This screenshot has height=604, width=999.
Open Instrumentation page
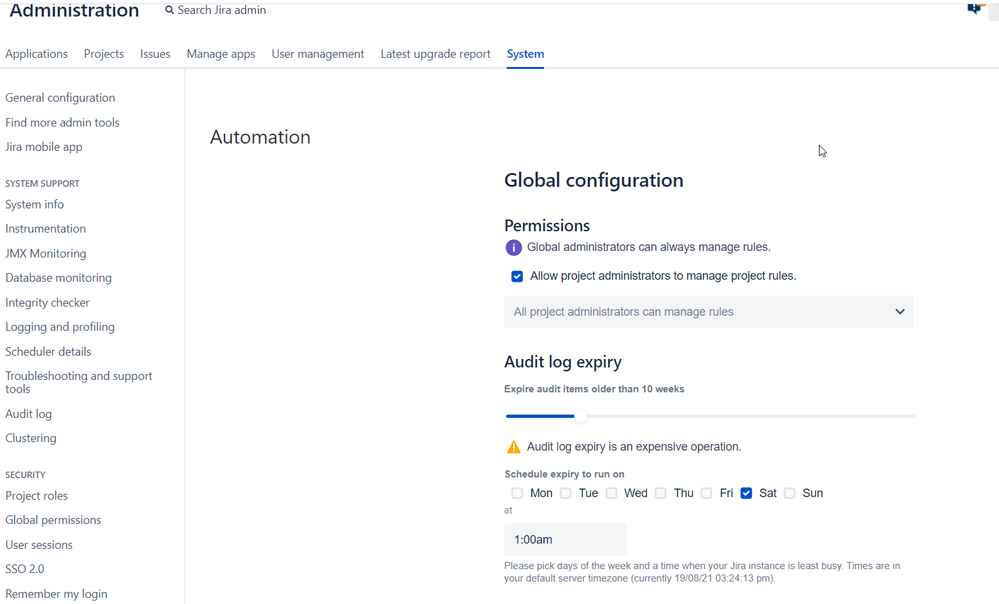point(45,229)
